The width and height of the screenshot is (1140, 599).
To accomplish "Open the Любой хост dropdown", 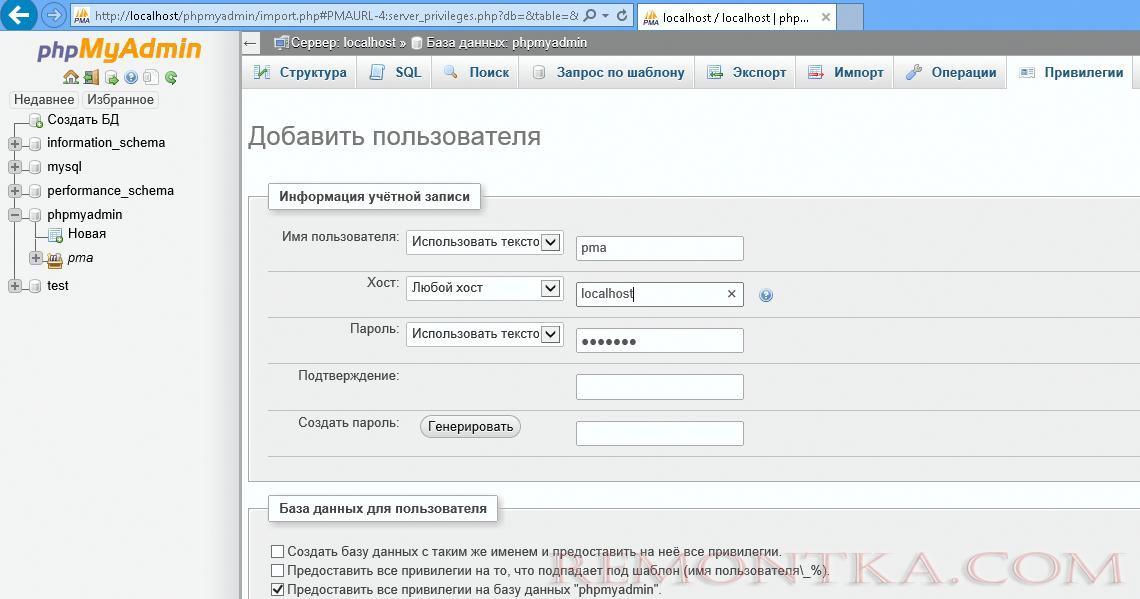I will pyautogui.click(x=484, y=288).
